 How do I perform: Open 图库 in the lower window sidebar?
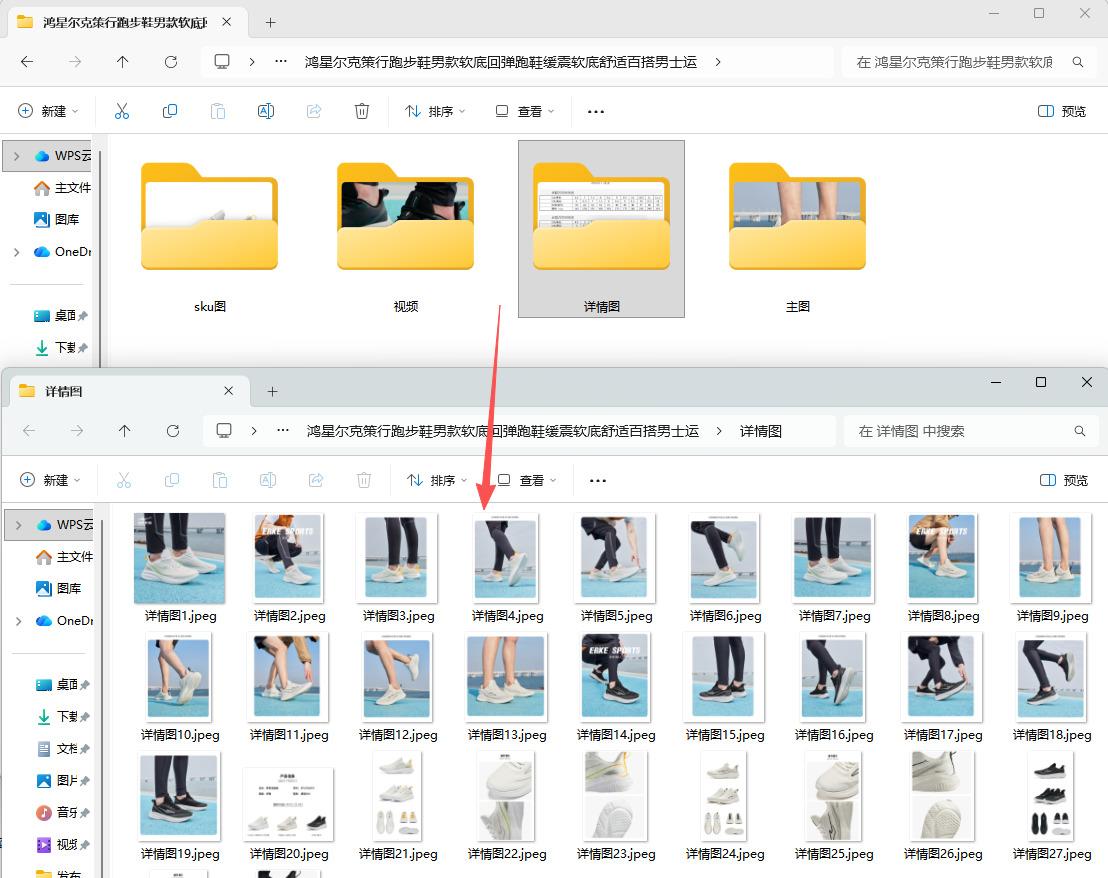59,588
